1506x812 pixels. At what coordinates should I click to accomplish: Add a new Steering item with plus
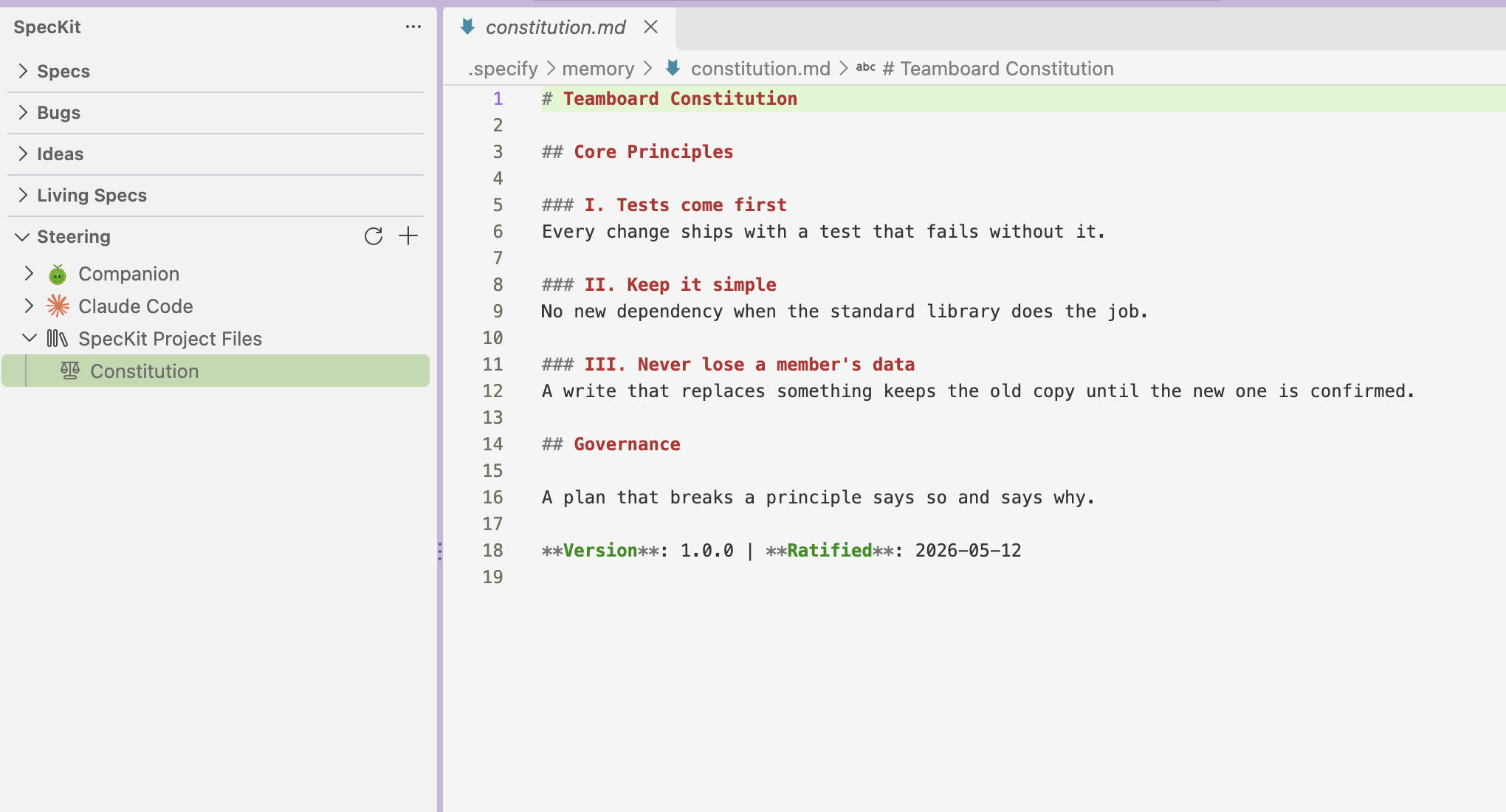click(x=408, y=236)
